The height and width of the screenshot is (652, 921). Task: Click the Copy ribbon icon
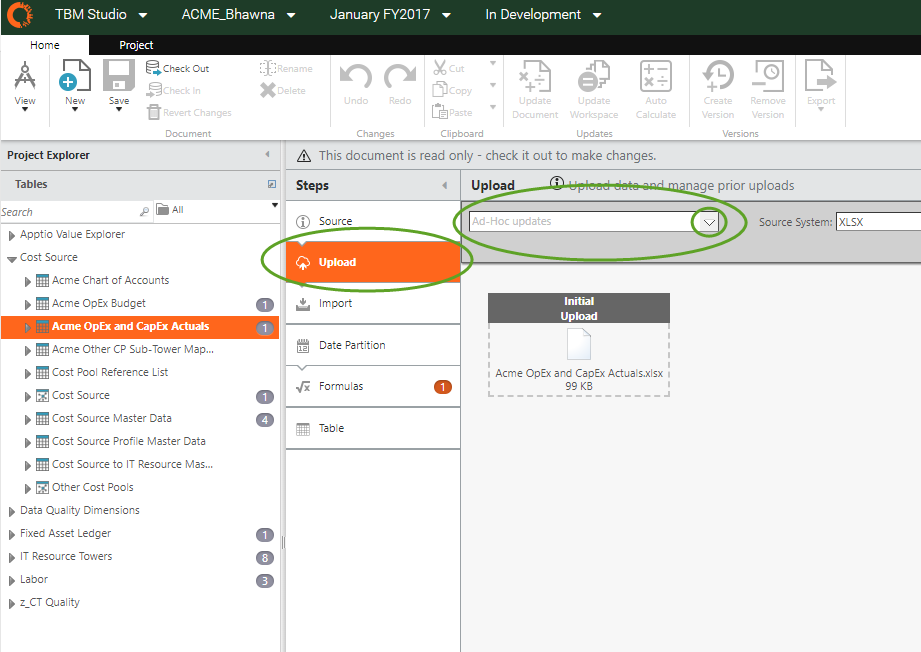[x=440, y=89]
